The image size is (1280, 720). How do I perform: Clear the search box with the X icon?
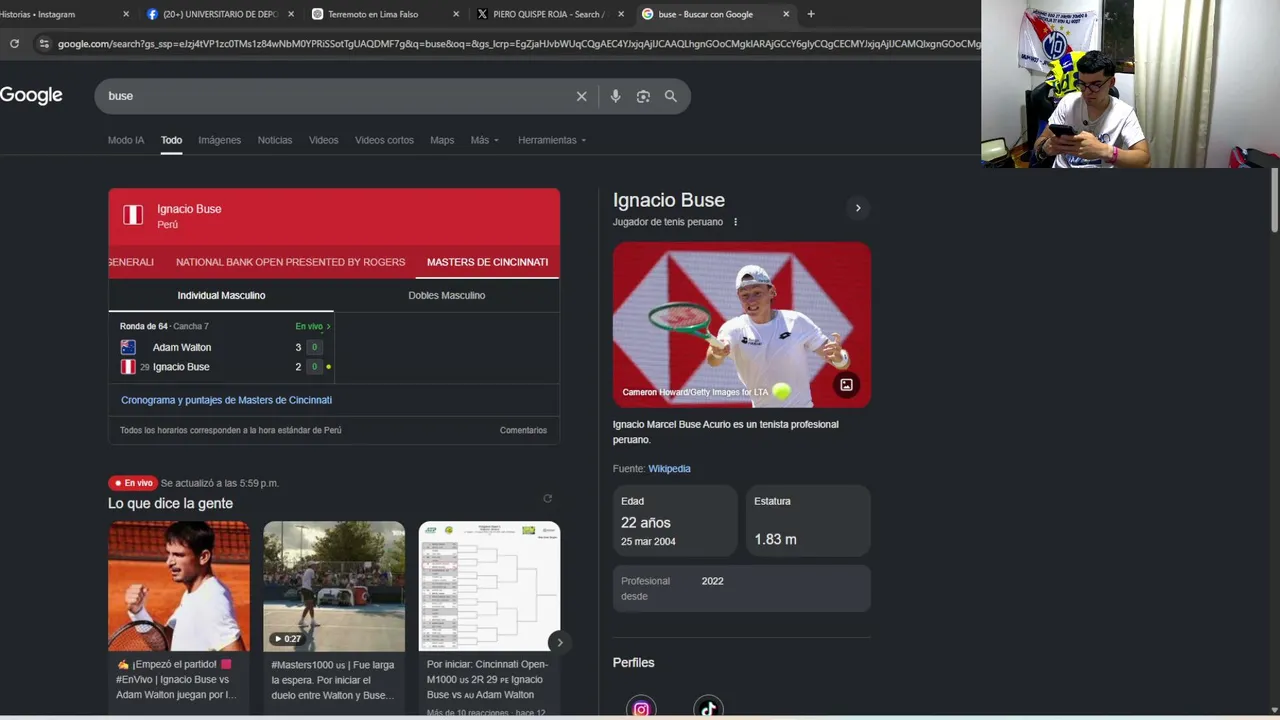pos(581,96)
